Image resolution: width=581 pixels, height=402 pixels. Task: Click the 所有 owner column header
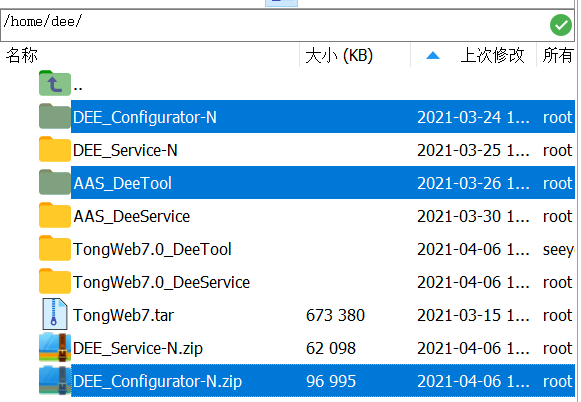tap(558, 56)
